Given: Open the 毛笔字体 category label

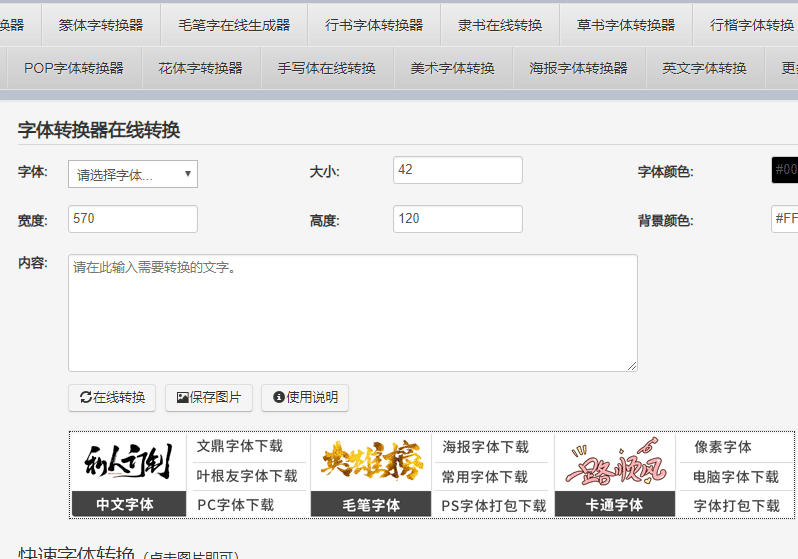Looking at the screenshot, I should 371,505.
